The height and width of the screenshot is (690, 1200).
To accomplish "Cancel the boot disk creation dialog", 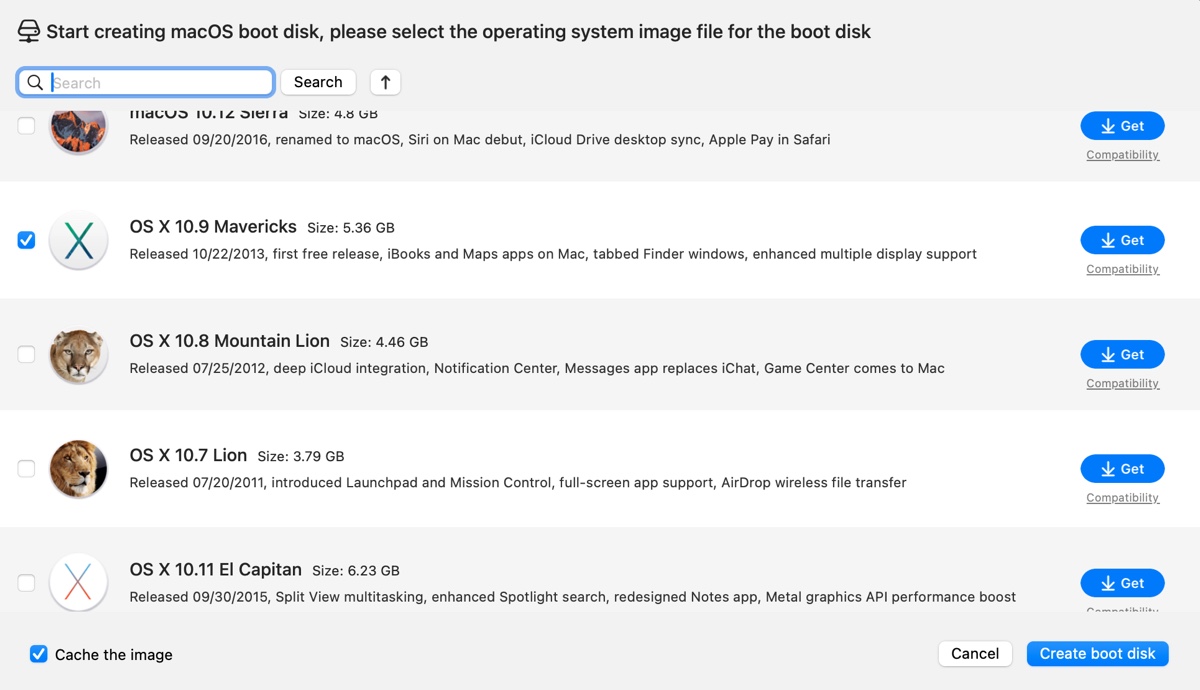I will tap(975, 654).
